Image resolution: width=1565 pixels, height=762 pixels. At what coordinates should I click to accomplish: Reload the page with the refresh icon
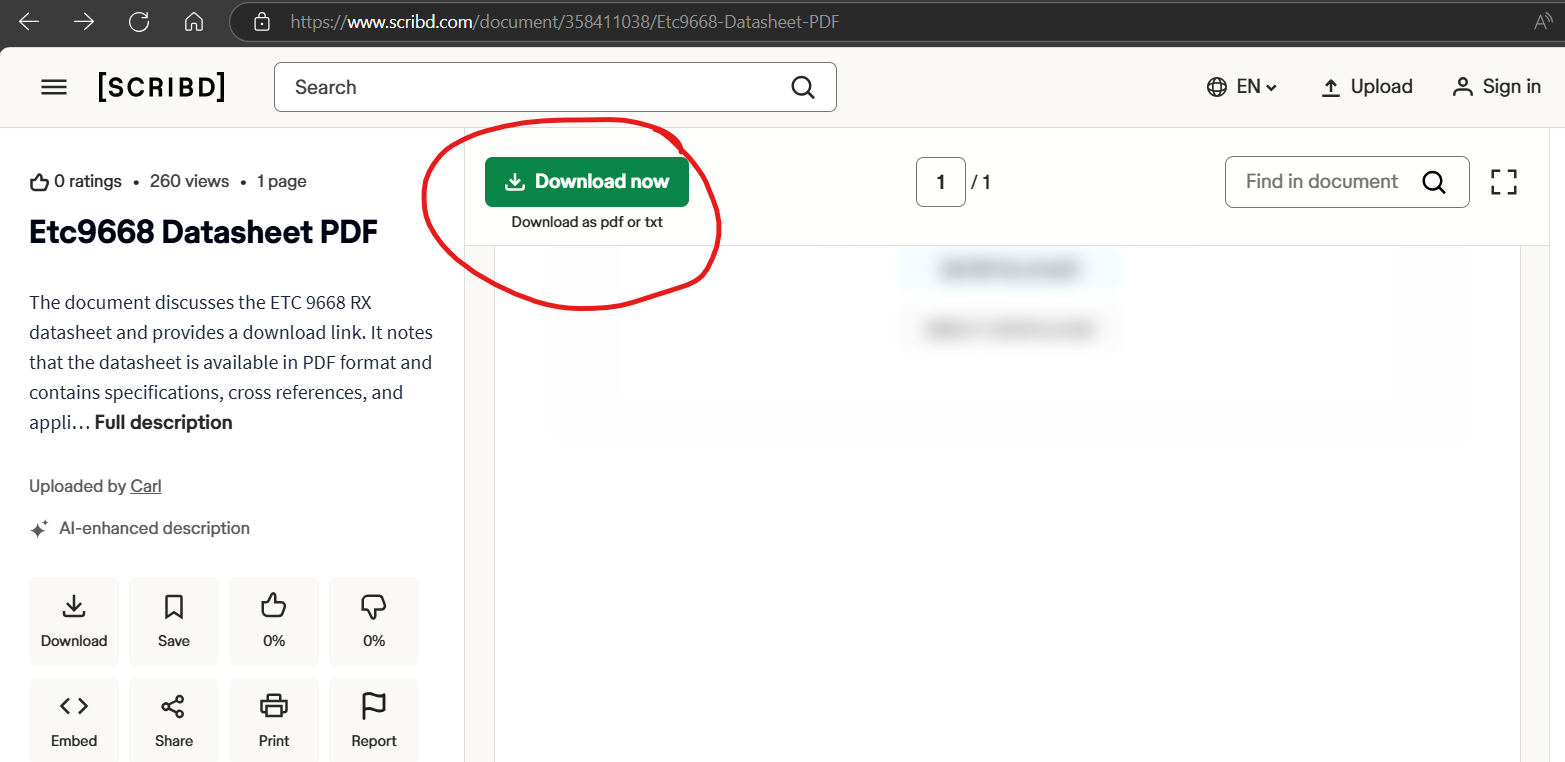pos(139,21)
